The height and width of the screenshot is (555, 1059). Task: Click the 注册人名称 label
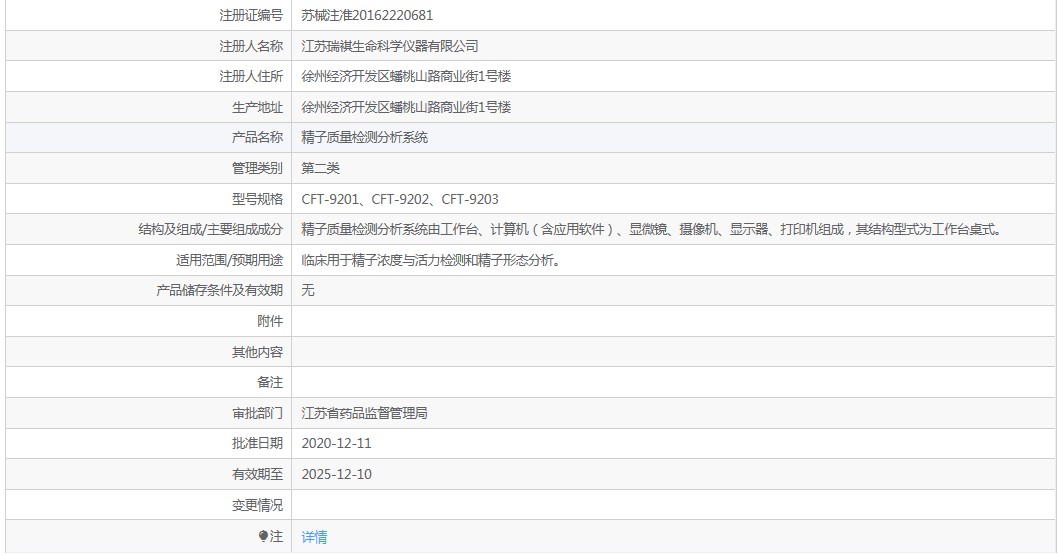tap(251, 46)
